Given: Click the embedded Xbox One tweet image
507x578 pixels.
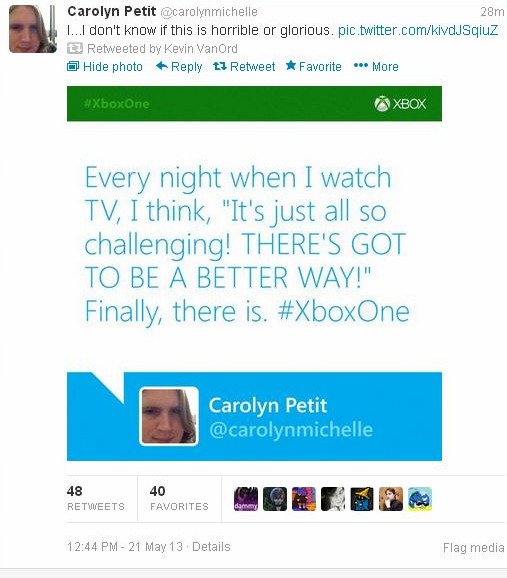Looking at the screenshot, I should (254, 273).
